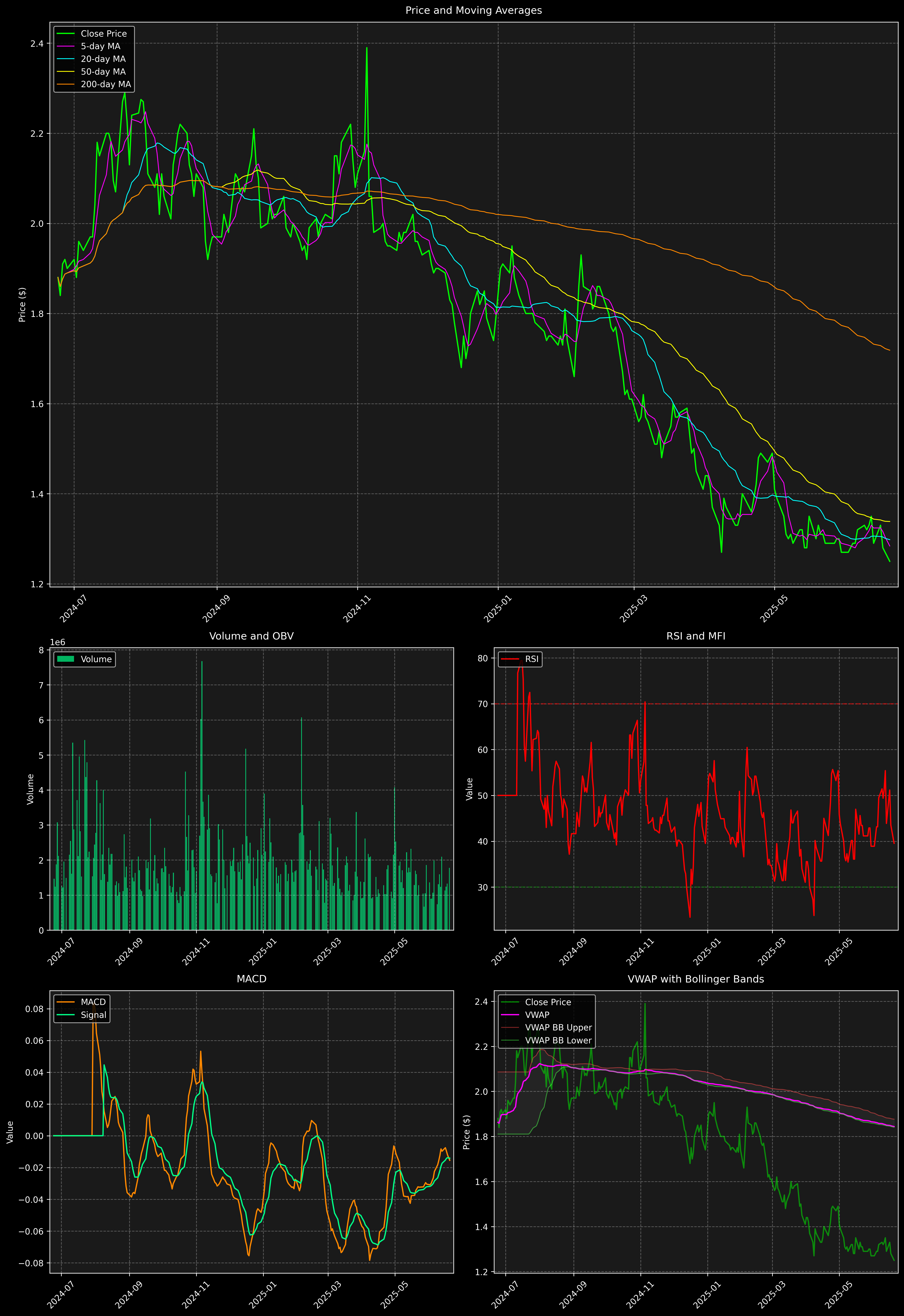Click the '2024-09' x-tick on the RSI chart
Screen dimensions: 904x1316
[x=573, y=951]
